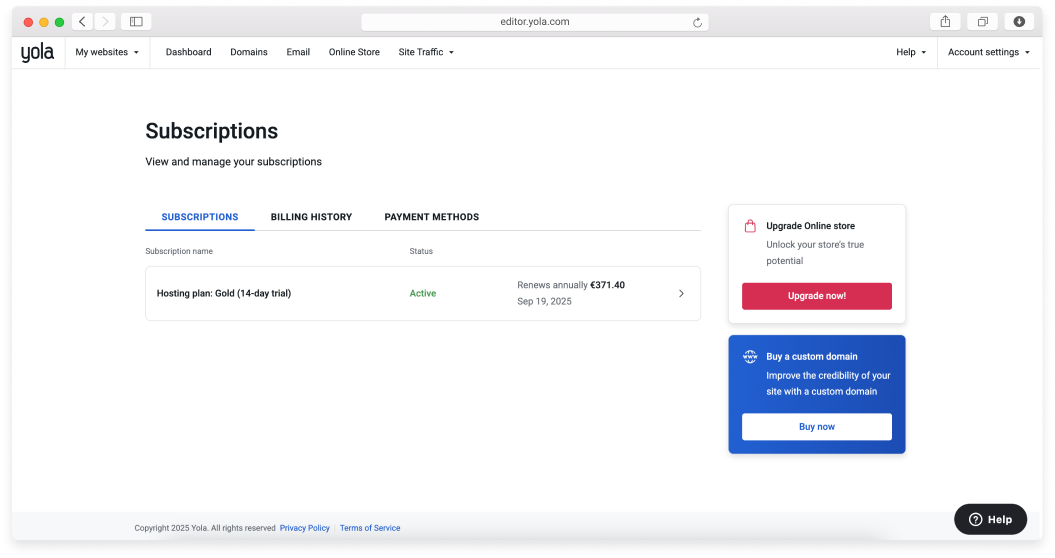The image size is (1055, 558).
Task: Expand Account settings menu
Action: point(988,52)
